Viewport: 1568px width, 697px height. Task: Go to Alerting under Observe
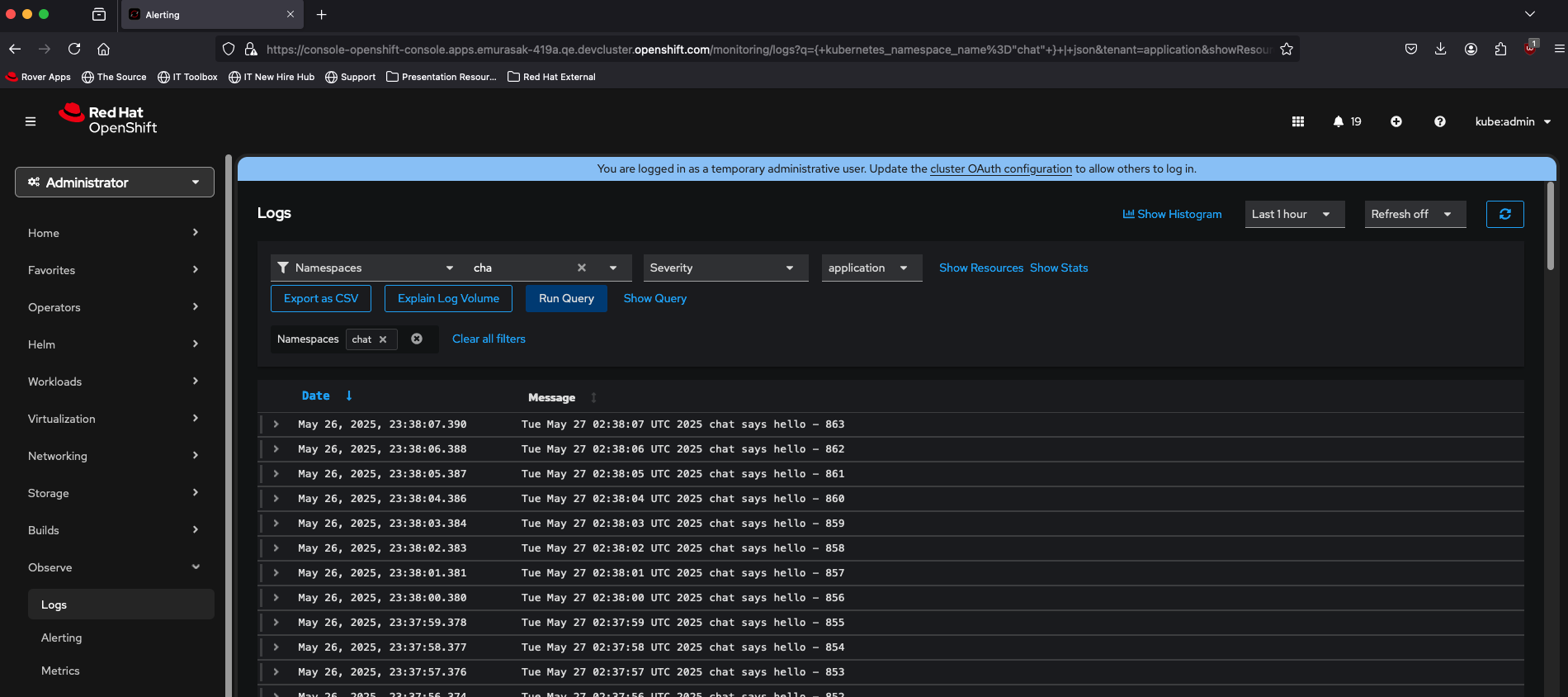pyautogui.click(x=62, y=638)
